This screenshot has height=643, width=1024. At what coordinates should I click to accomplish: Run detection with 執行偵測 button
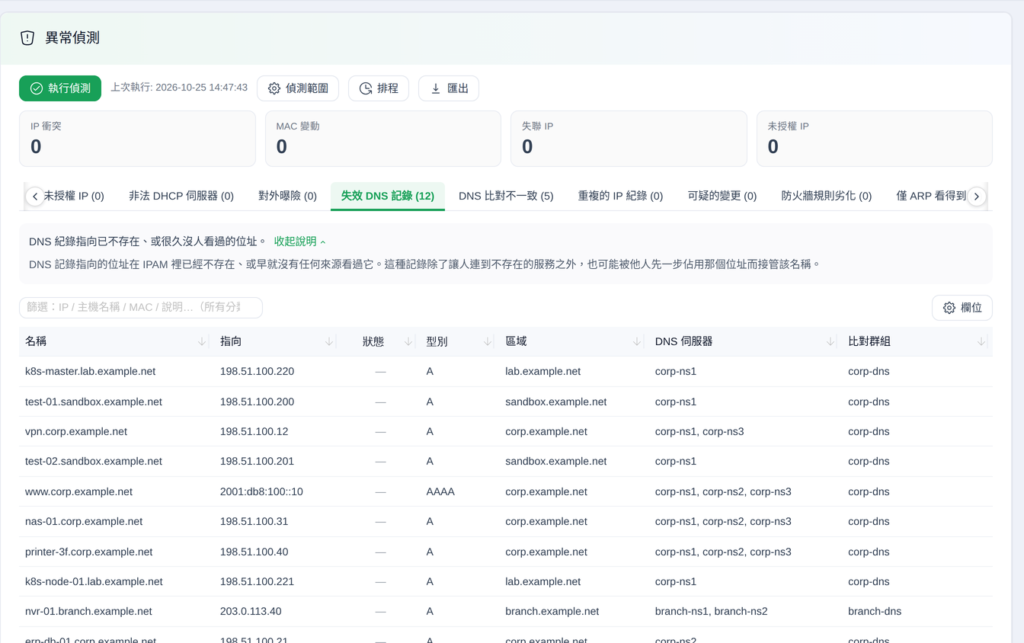[60, 88]
